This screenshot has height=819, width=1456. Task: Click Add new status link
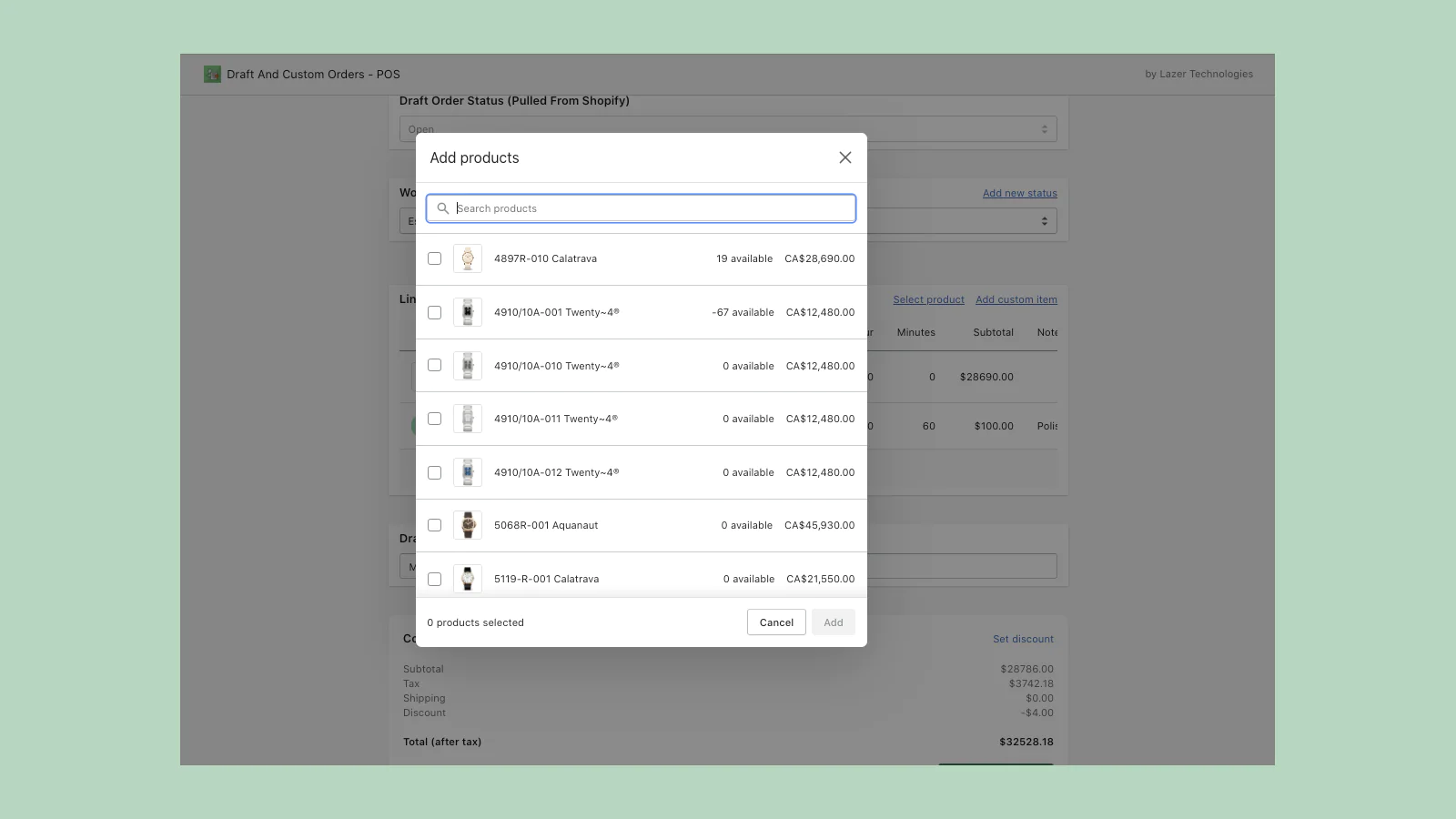point(1020,193)
